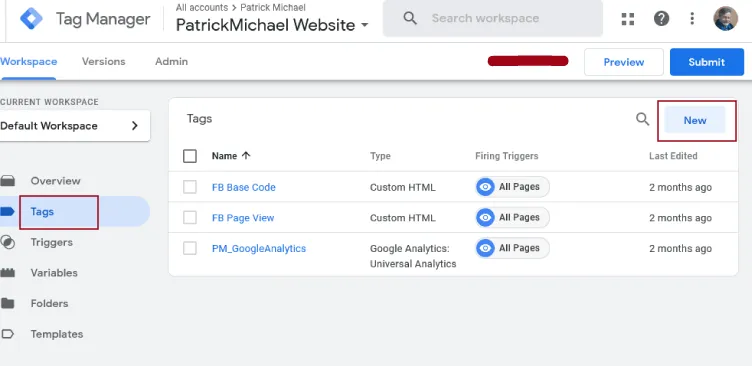Click the Tag Manager title text
The width and height of the screenshot is (752, 366).
103,19
